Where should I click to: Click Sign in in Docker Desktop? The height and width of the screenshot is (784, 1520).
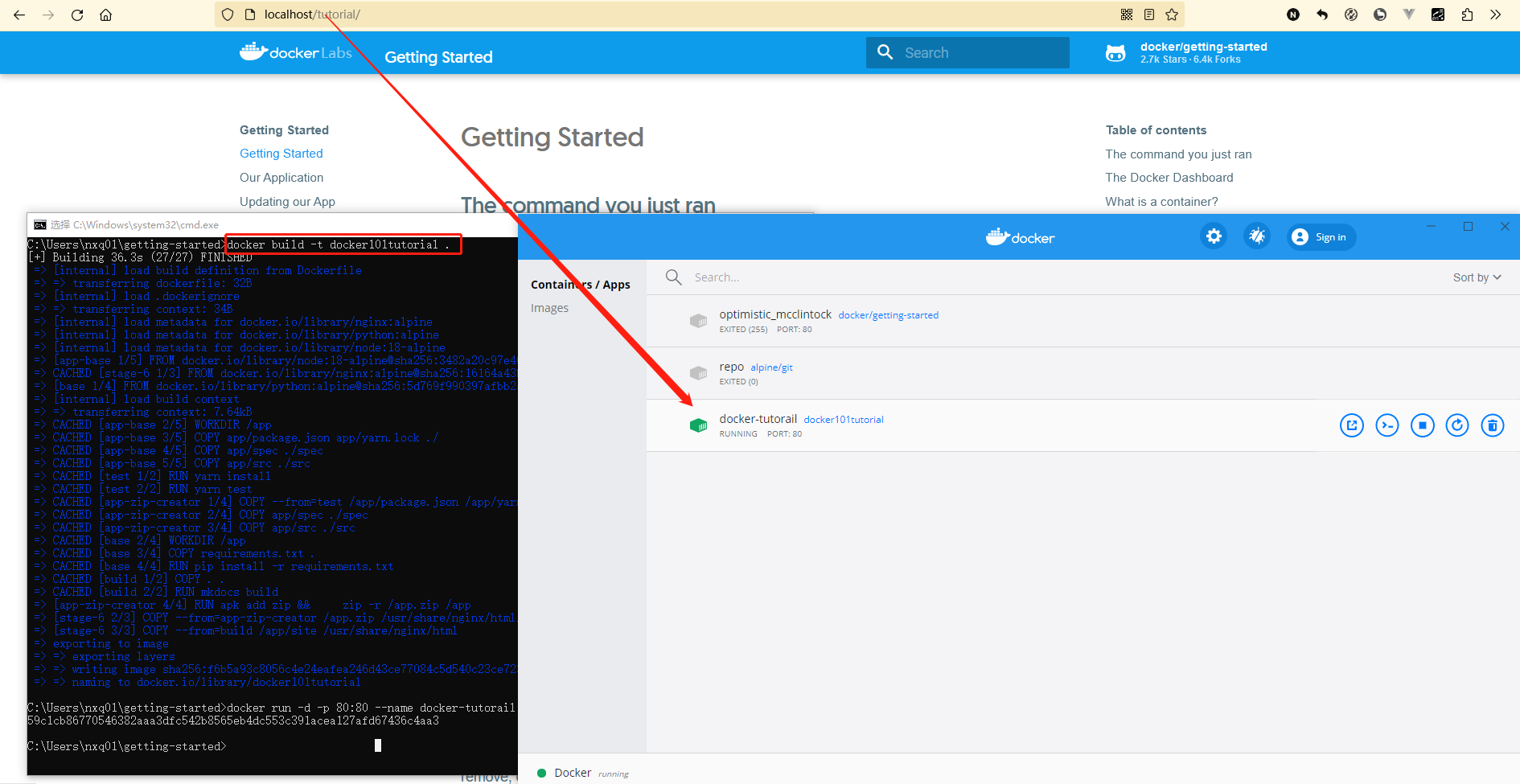1321,237
